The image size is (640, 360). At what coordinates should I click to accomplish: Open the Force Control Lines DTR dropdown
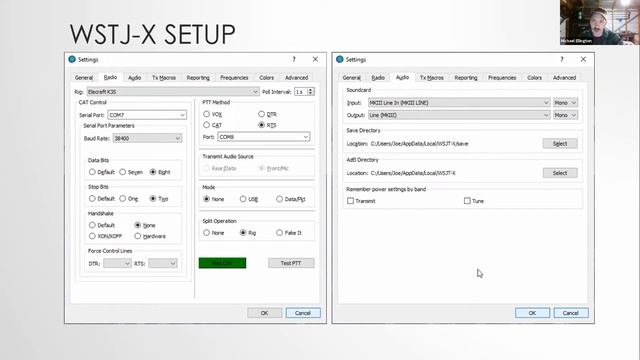117,263
